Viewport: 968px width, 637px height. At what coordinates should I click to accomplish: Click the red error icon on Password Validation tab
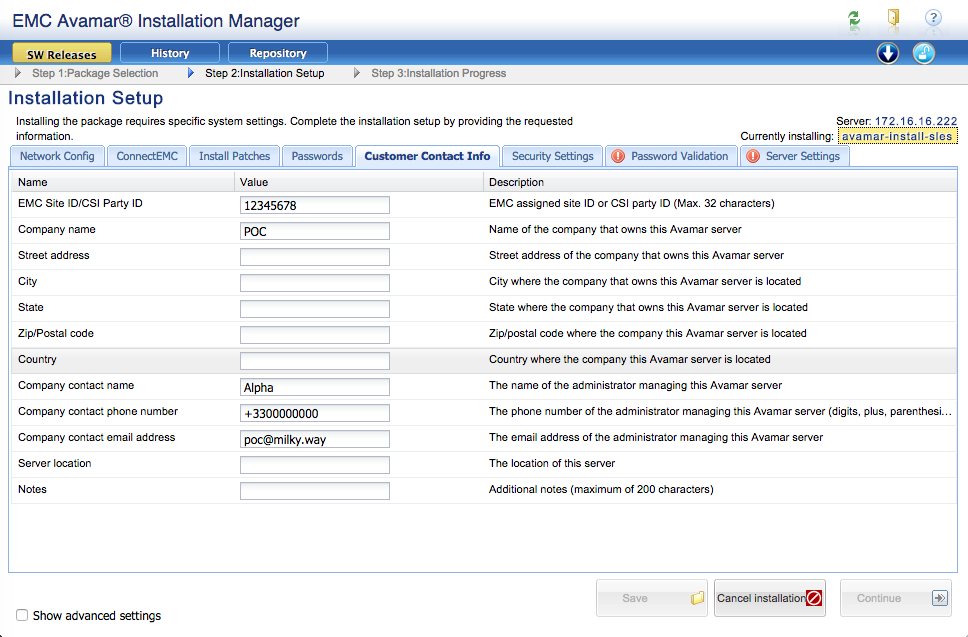point(618,156)
